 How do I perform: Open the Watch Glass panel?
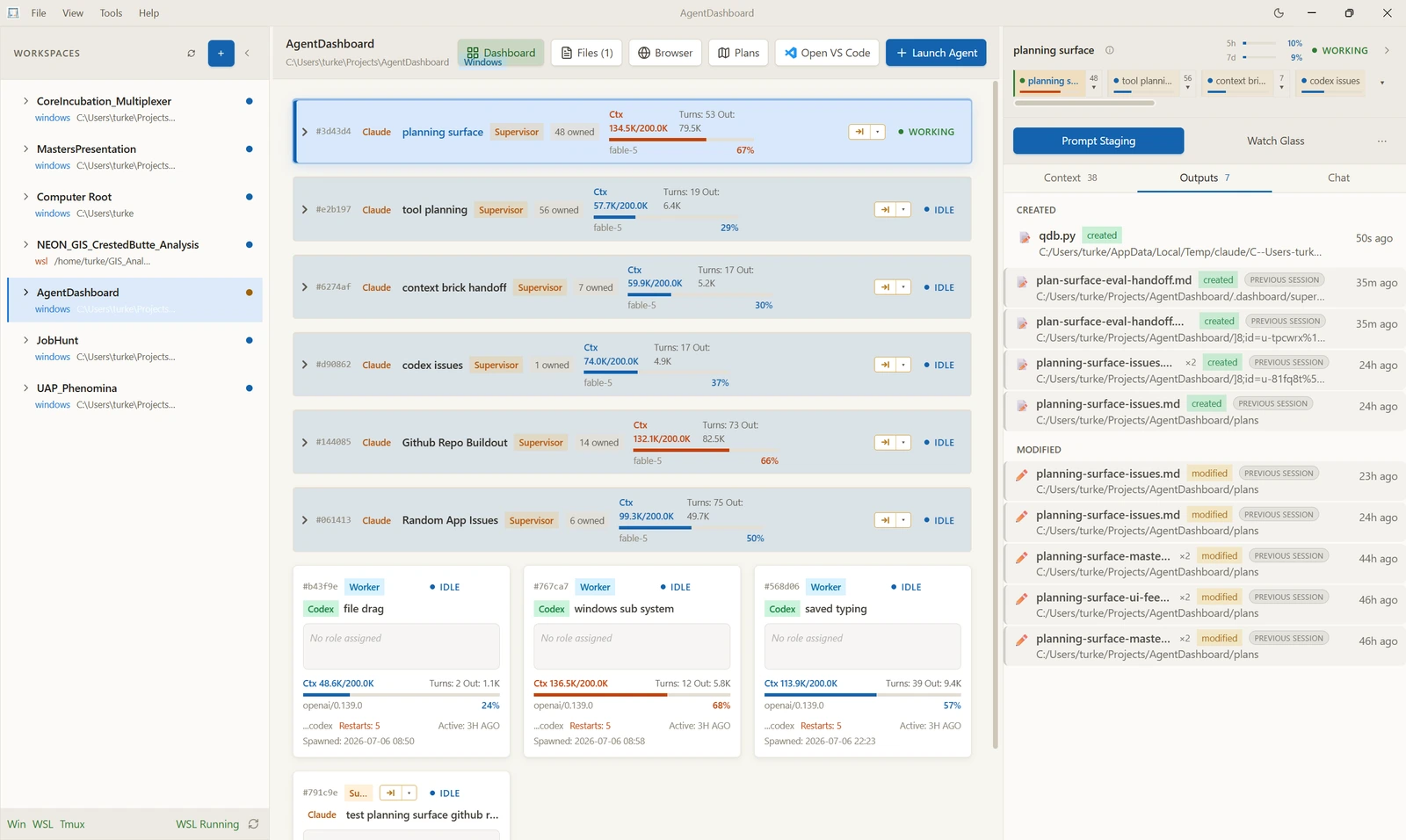pyautogui.click(x=1275, y=141)
